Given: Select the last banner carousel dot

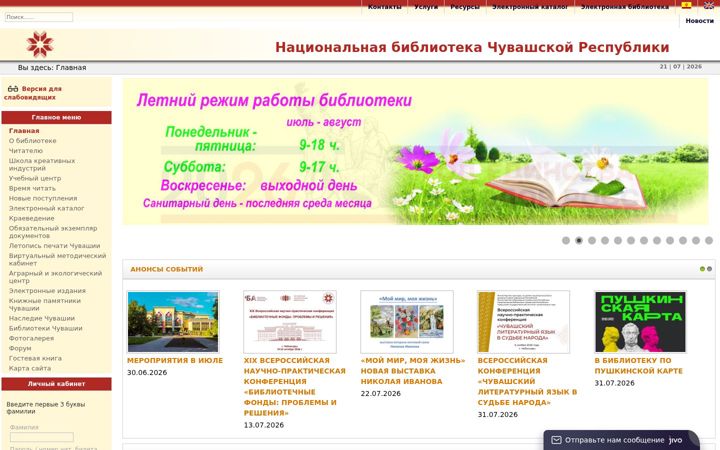Looking at the screenshot, I should coord(709,240).
